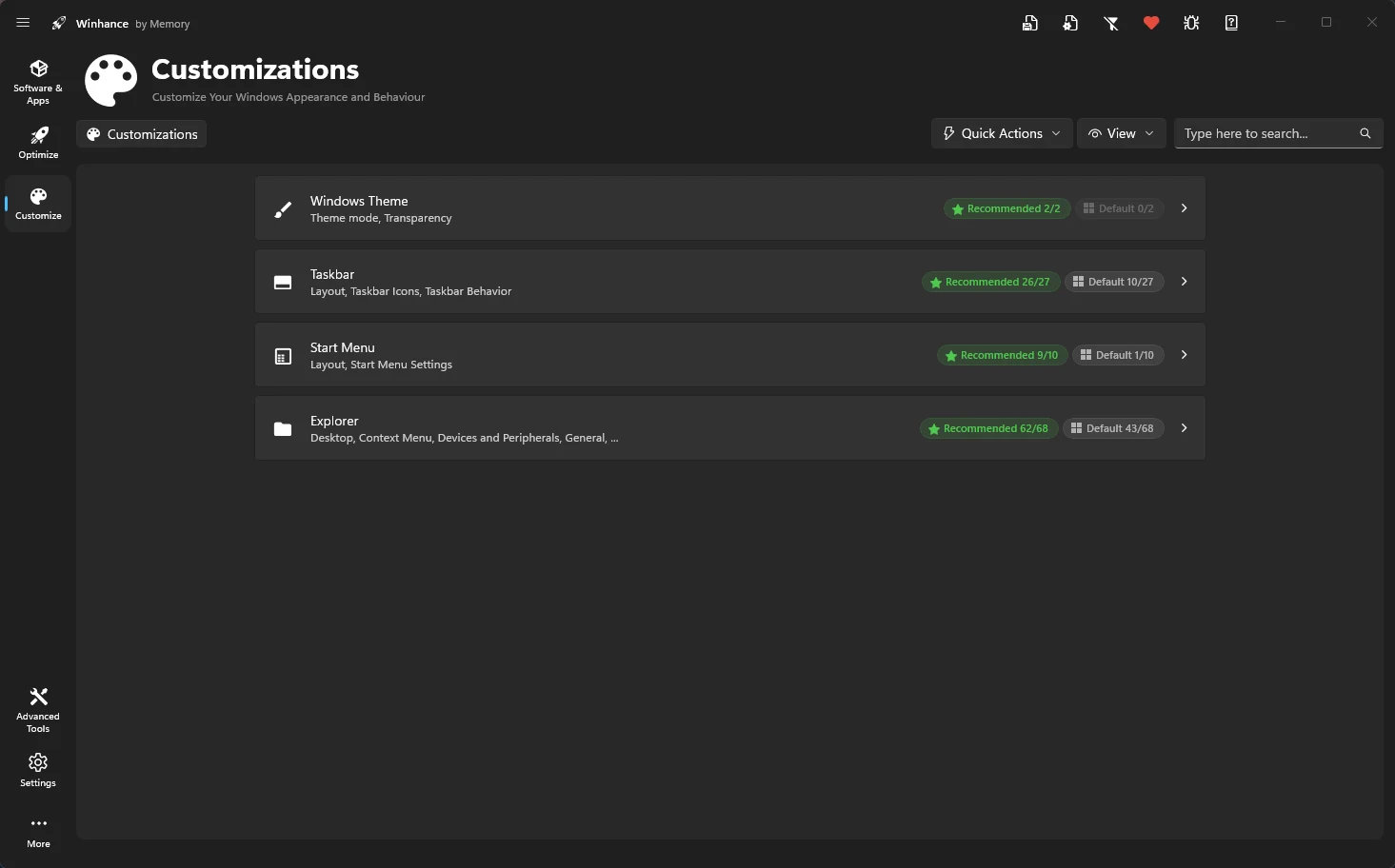Expand the Start Menu row chevron

point(1184,355)
